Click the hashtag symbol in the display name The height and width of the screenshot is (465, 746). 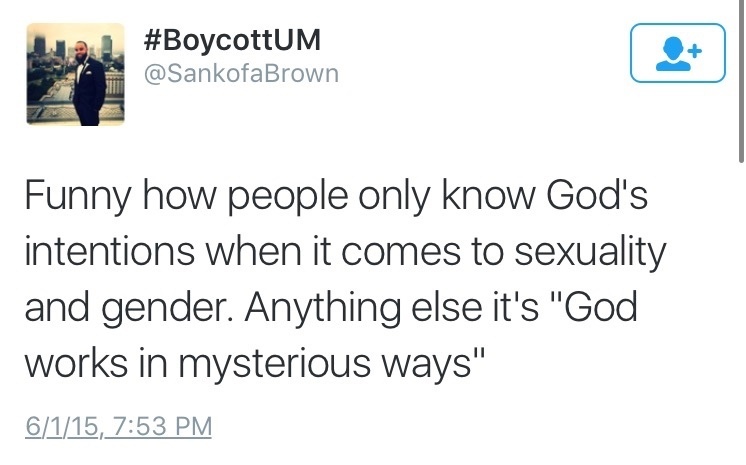click(153, 40)
